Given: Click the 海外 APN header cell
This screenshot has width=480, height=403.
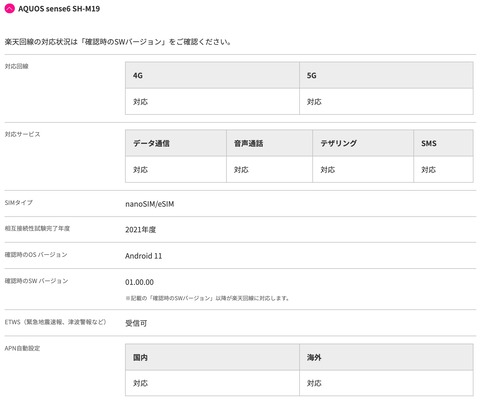Looking at the screenshot, I should (x=386, y=357).
